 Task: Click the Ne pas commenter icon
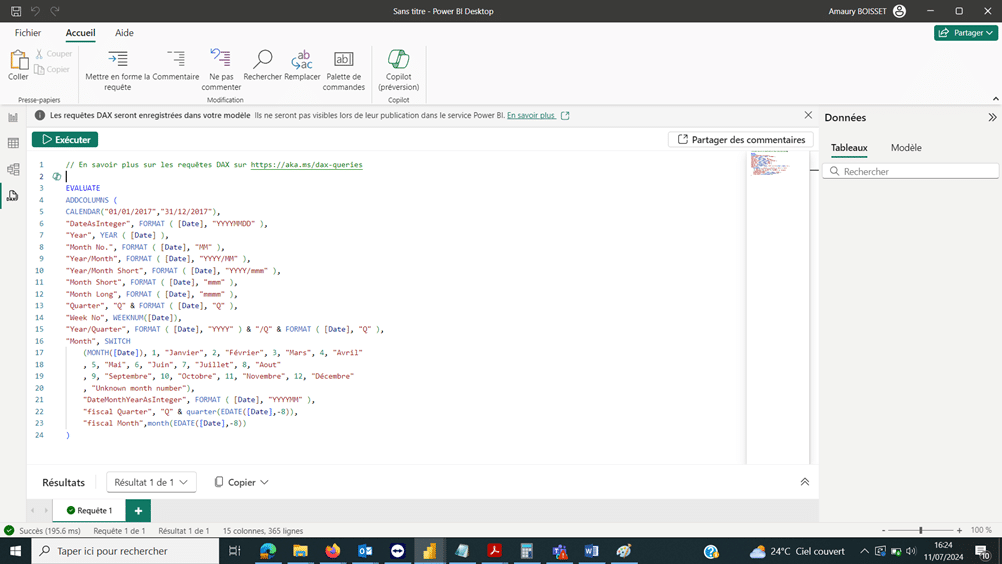(x=220, y=59)
